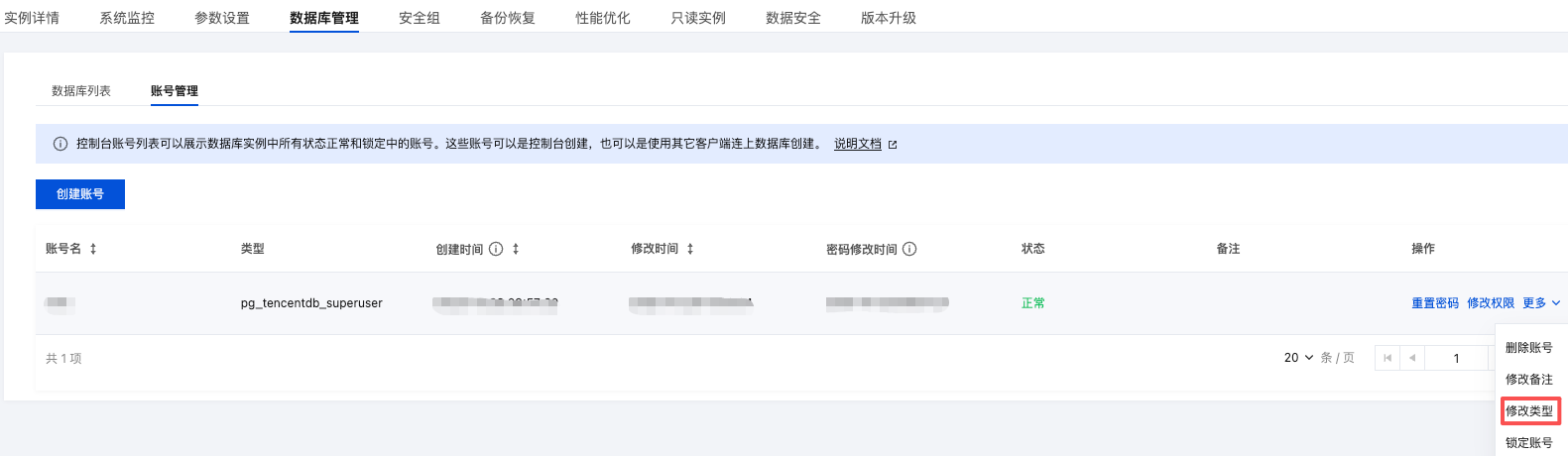Sort by 修改时间 using sort arrows
This screenshot has height=456, width=1568.
[690, 249]
